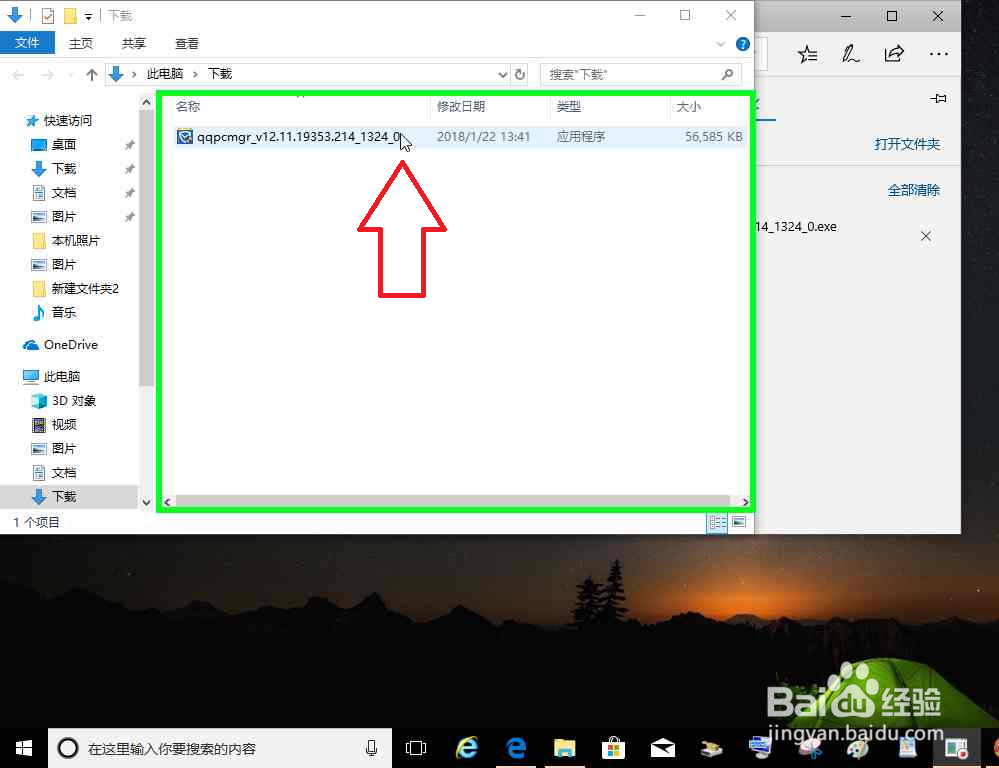Open OneDrive in the navigation pane
The width and height of the screenshot is (999, 768).
point(70,345)
